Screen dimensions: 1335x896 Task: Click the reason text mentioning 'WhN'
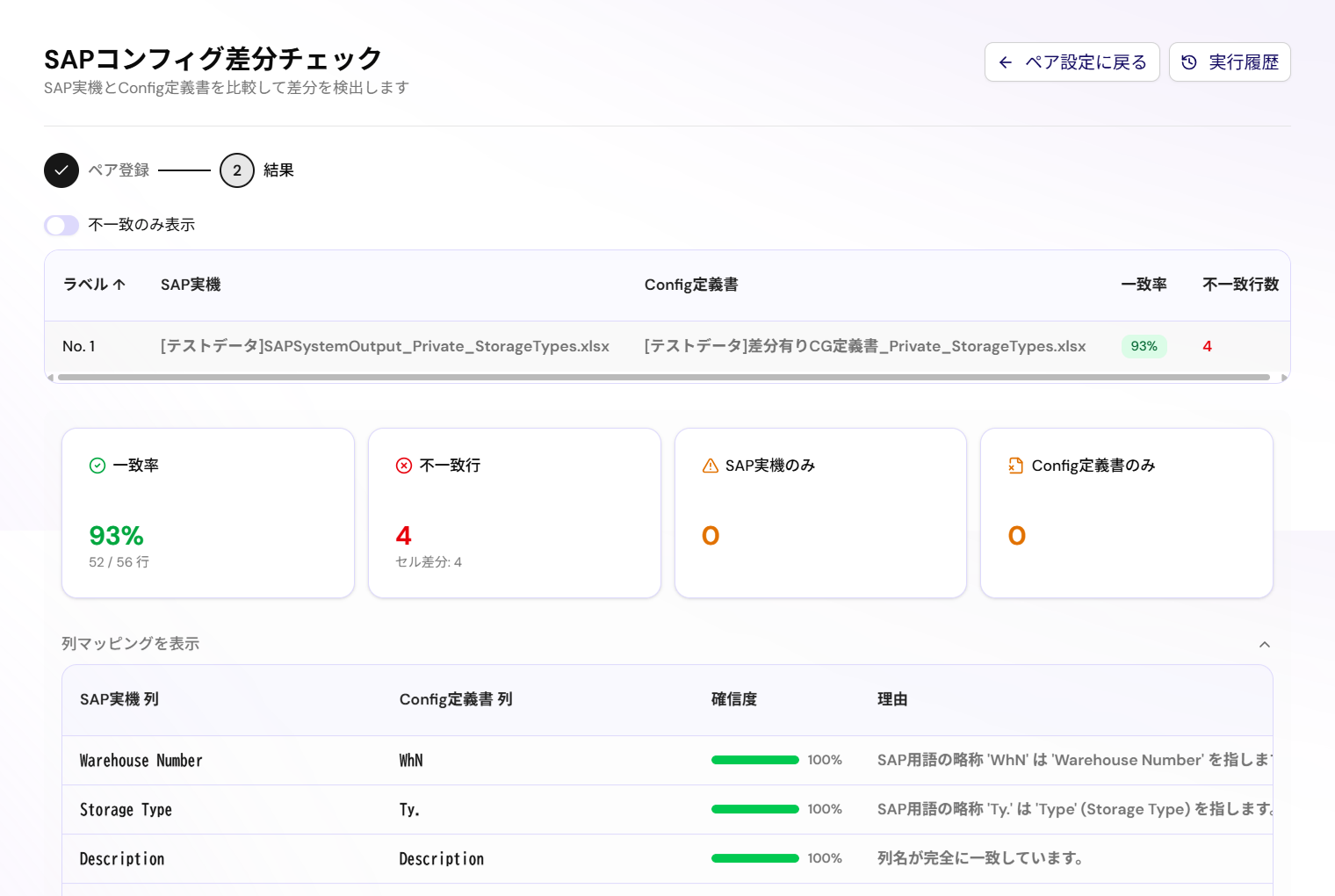[1074, 760]
